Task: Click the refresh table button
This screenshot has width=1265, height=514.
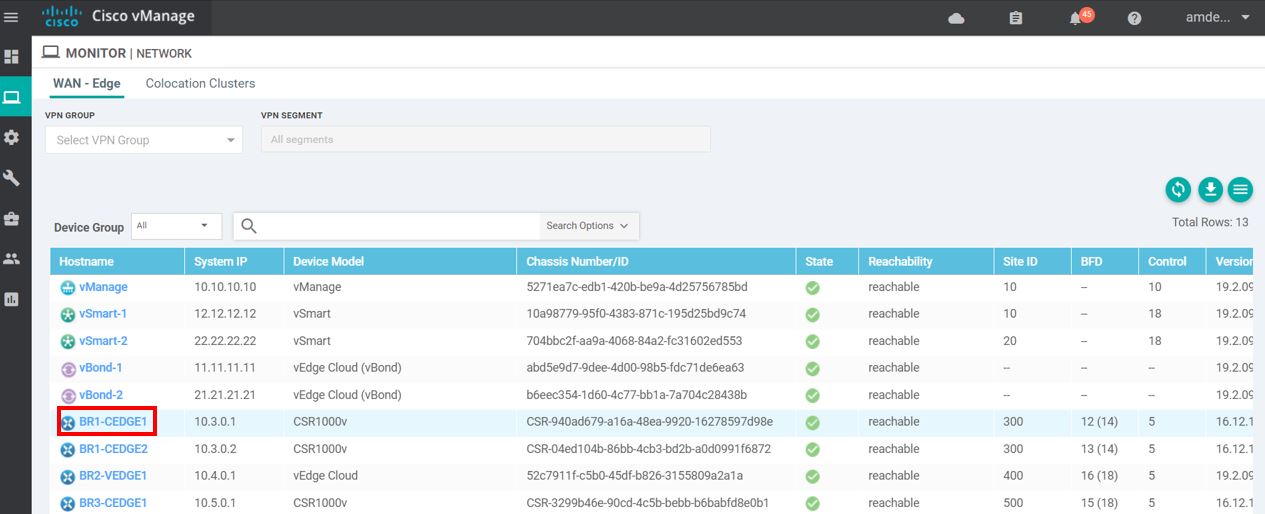Action: coord(1178,189)
